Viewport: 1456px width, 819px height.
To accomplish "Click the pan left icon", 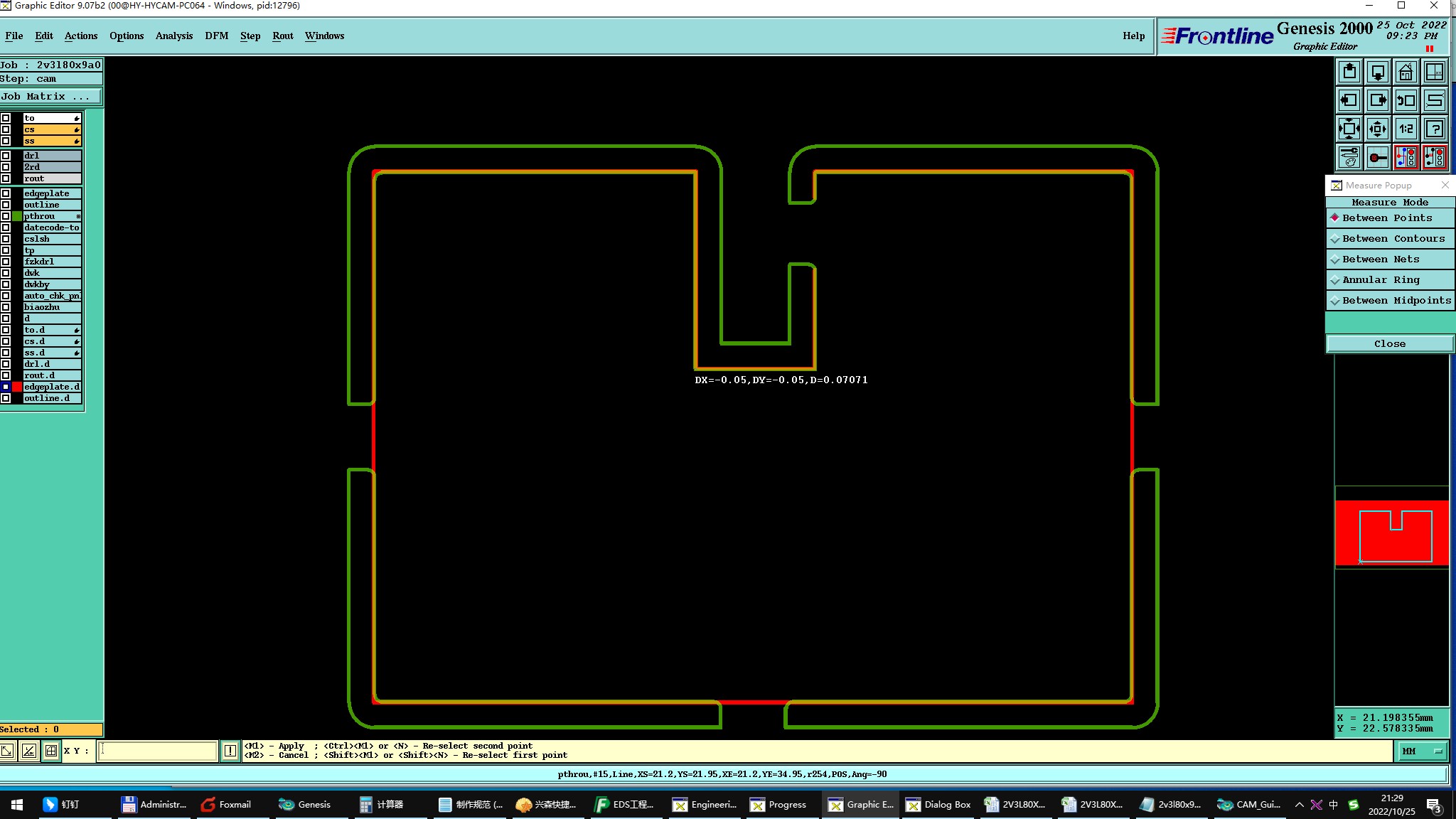I will (x=1349, y=101).
